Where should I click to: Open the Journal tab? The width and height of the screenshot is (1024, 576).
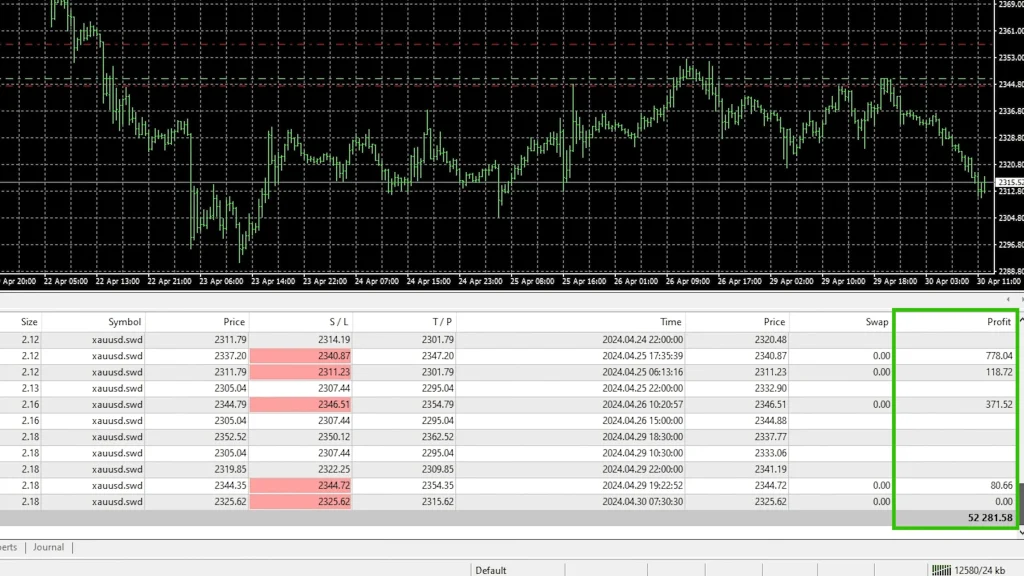[48, 547]
